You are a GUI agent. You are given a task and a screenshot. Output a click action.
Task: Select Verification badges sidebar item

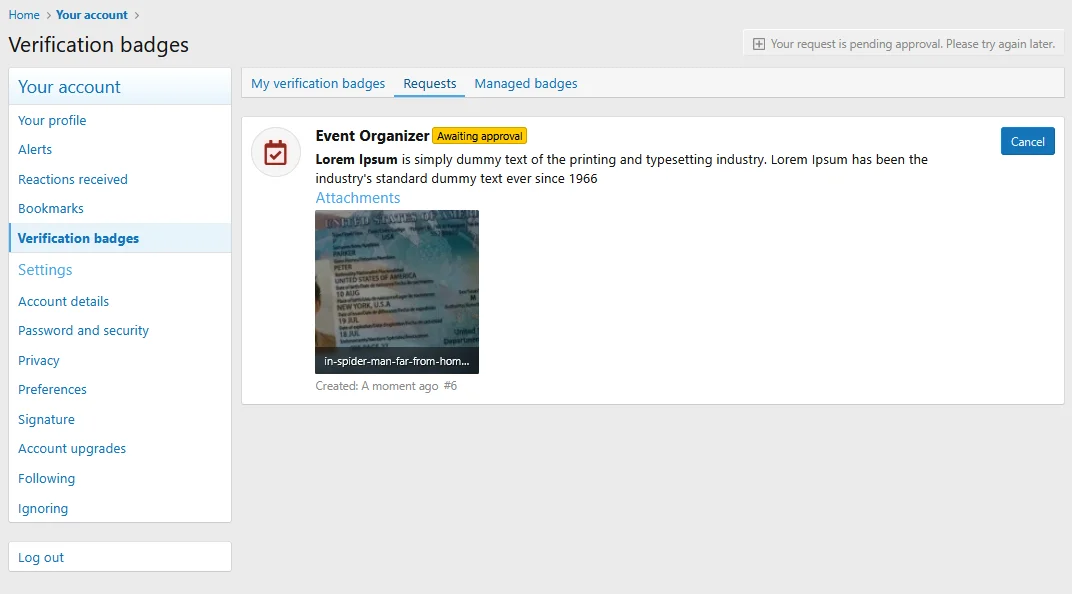[120, 238]
